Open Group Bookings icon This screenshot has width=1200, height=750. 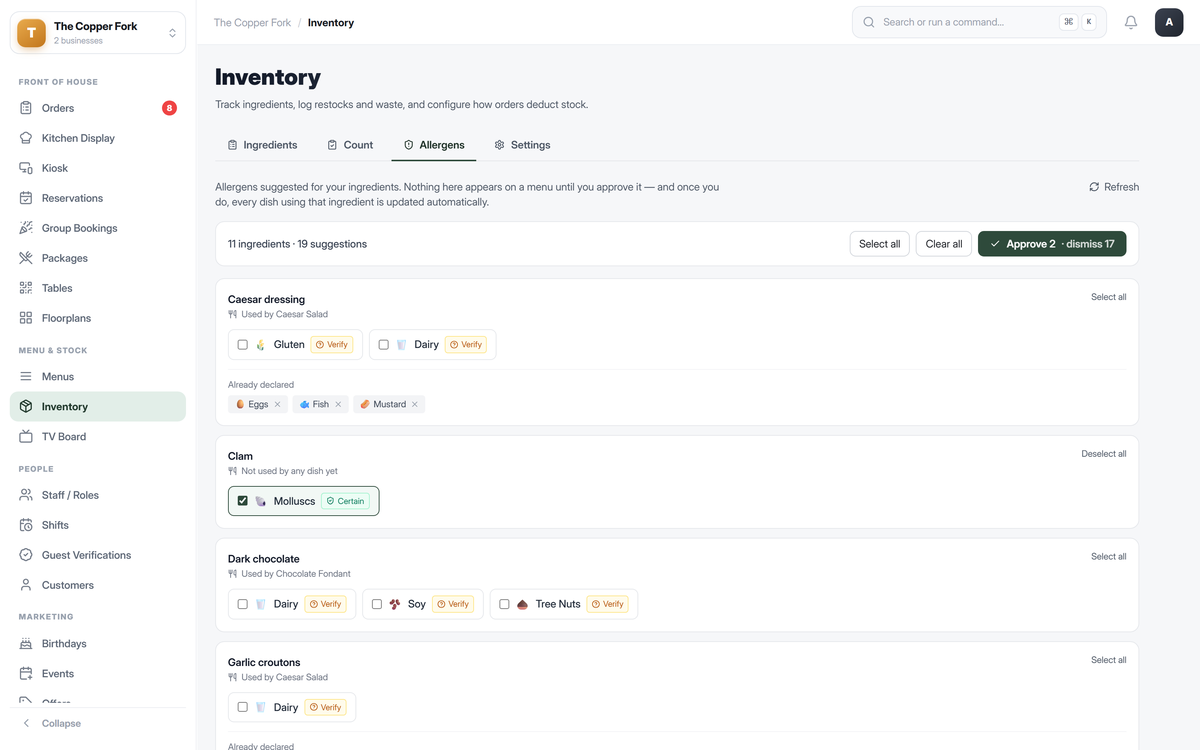(26, 228)
